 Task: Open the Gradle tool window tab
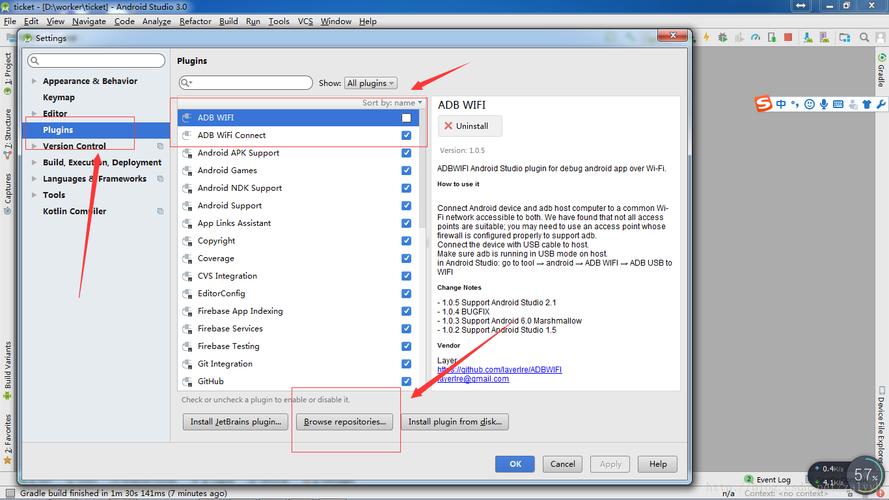click(882, 70)
